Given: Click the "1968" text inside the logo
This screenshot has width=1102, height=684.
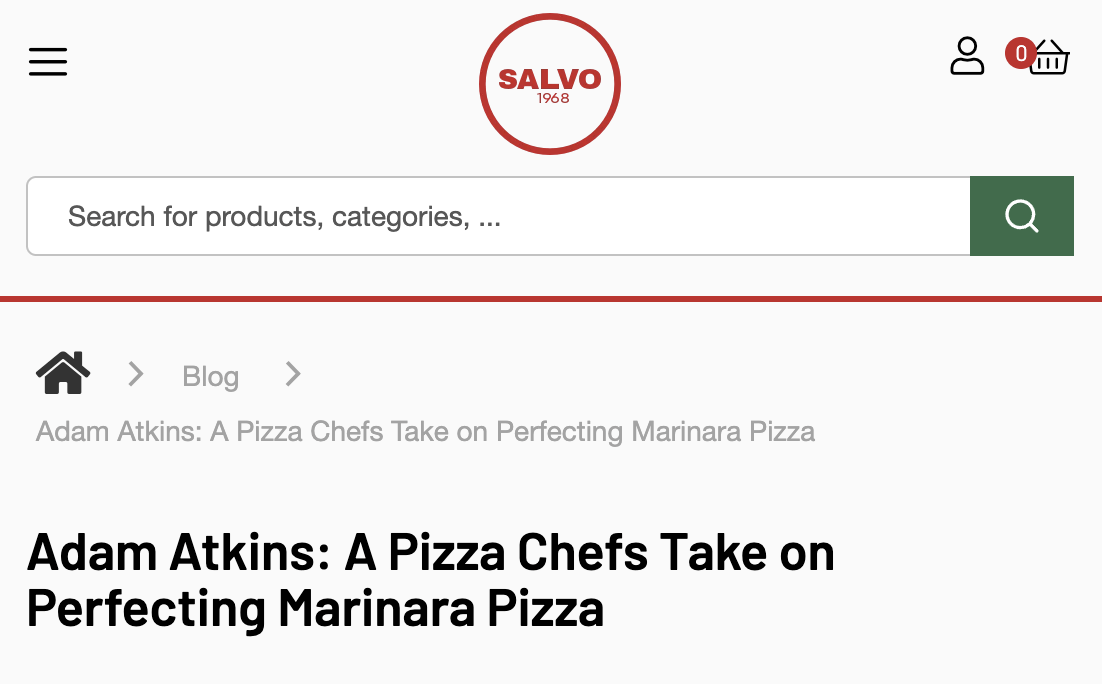Looking at the screenshot, I should point(553,99).
